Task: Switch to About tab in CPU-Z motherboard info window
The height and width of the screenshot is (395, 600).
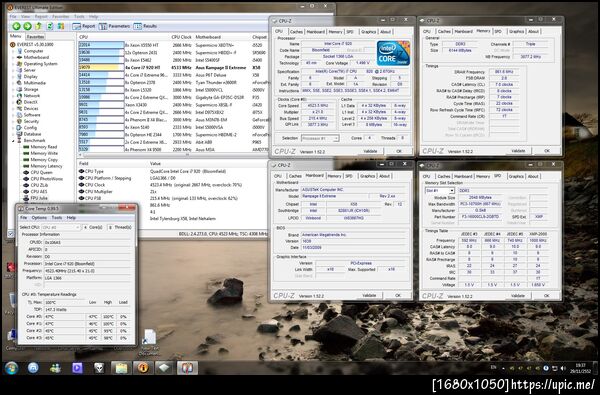Action: click(385, 176)
